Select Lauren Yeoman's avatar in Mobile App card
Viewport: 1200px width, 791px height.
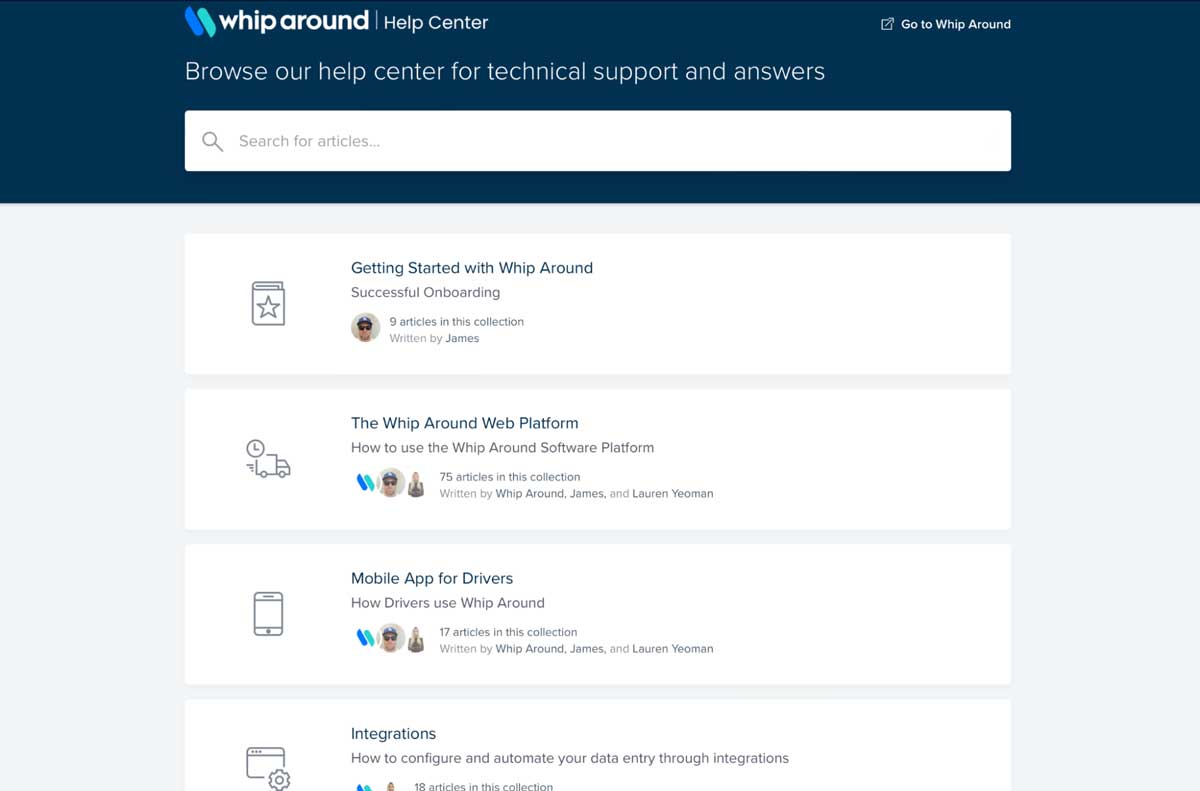(x=417, y=638)
